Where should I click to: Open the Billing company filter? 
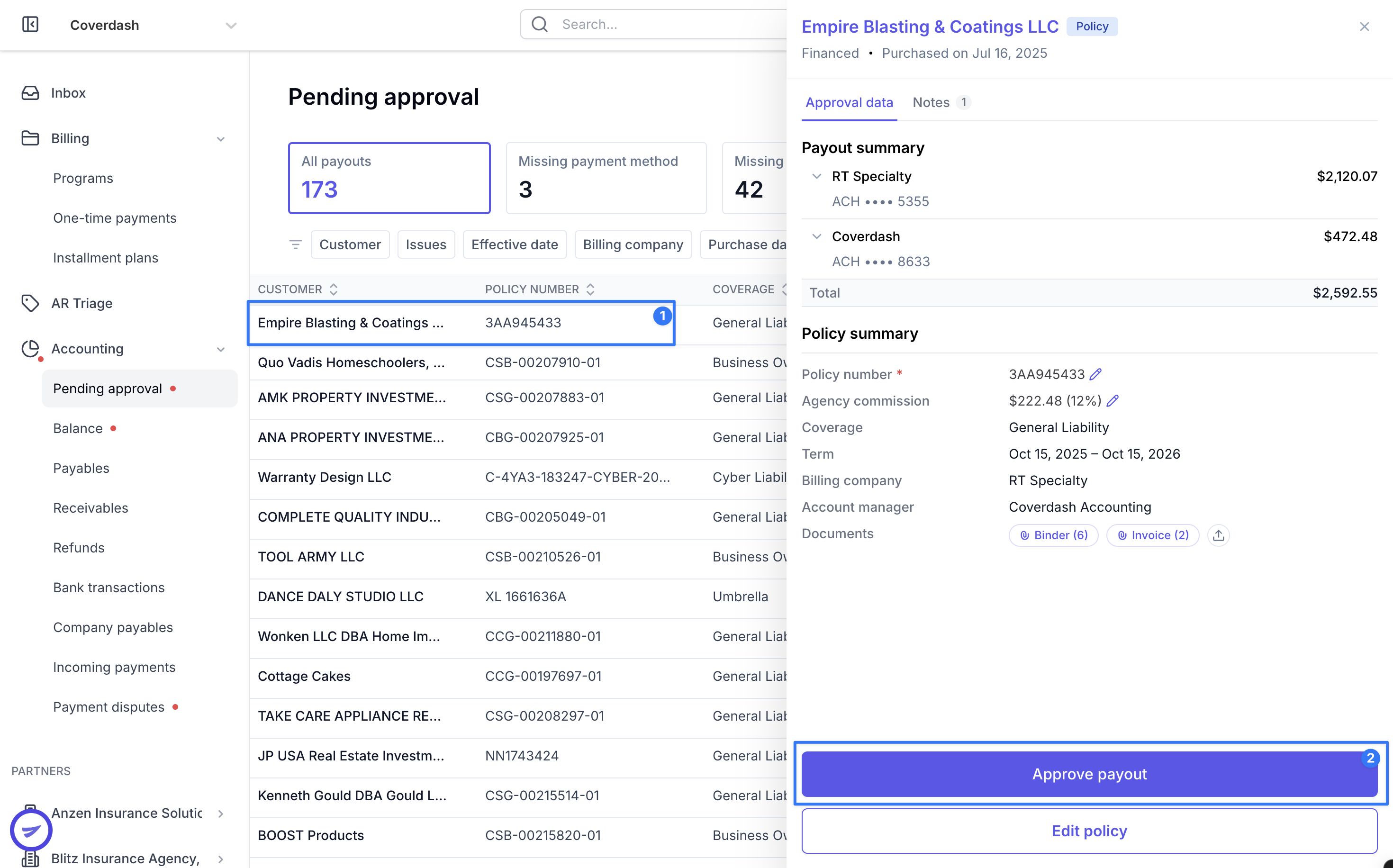pos(633,244)
